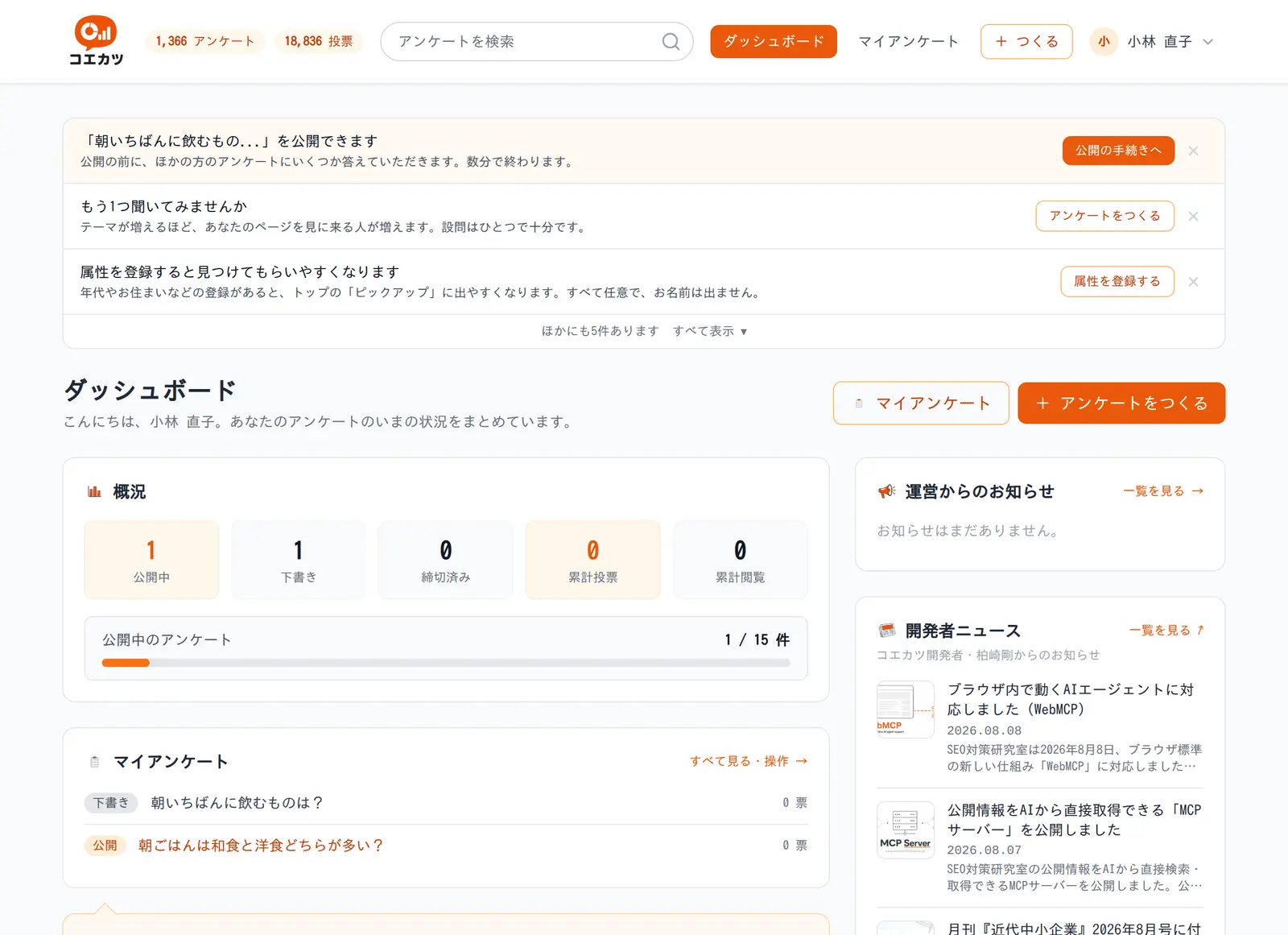Image resolution: width=1288 pixels, height=935 pixels.
Task: Open 一覧を見る for 開発者ニュース
Action: [x=1166, y=630]
